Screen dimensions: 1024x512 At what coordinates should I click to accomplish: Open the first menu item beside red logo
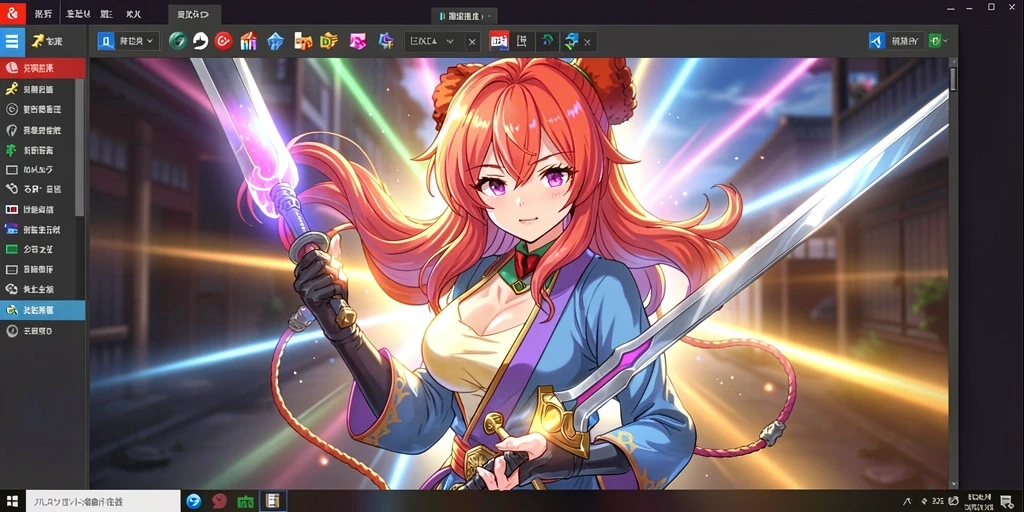(x=44, y=13)
